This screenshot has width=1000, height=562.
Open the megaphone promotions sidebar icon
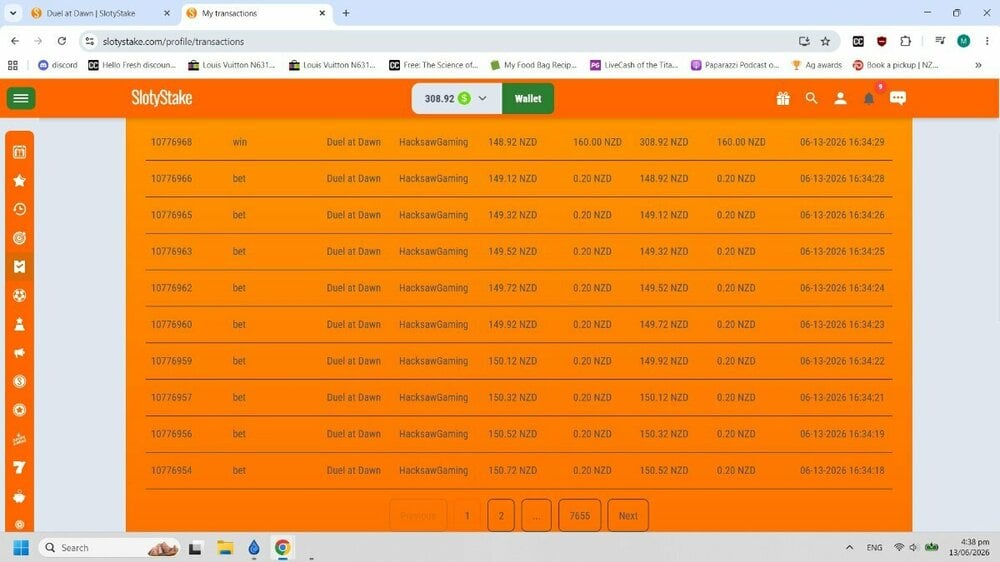click(20, 353)
